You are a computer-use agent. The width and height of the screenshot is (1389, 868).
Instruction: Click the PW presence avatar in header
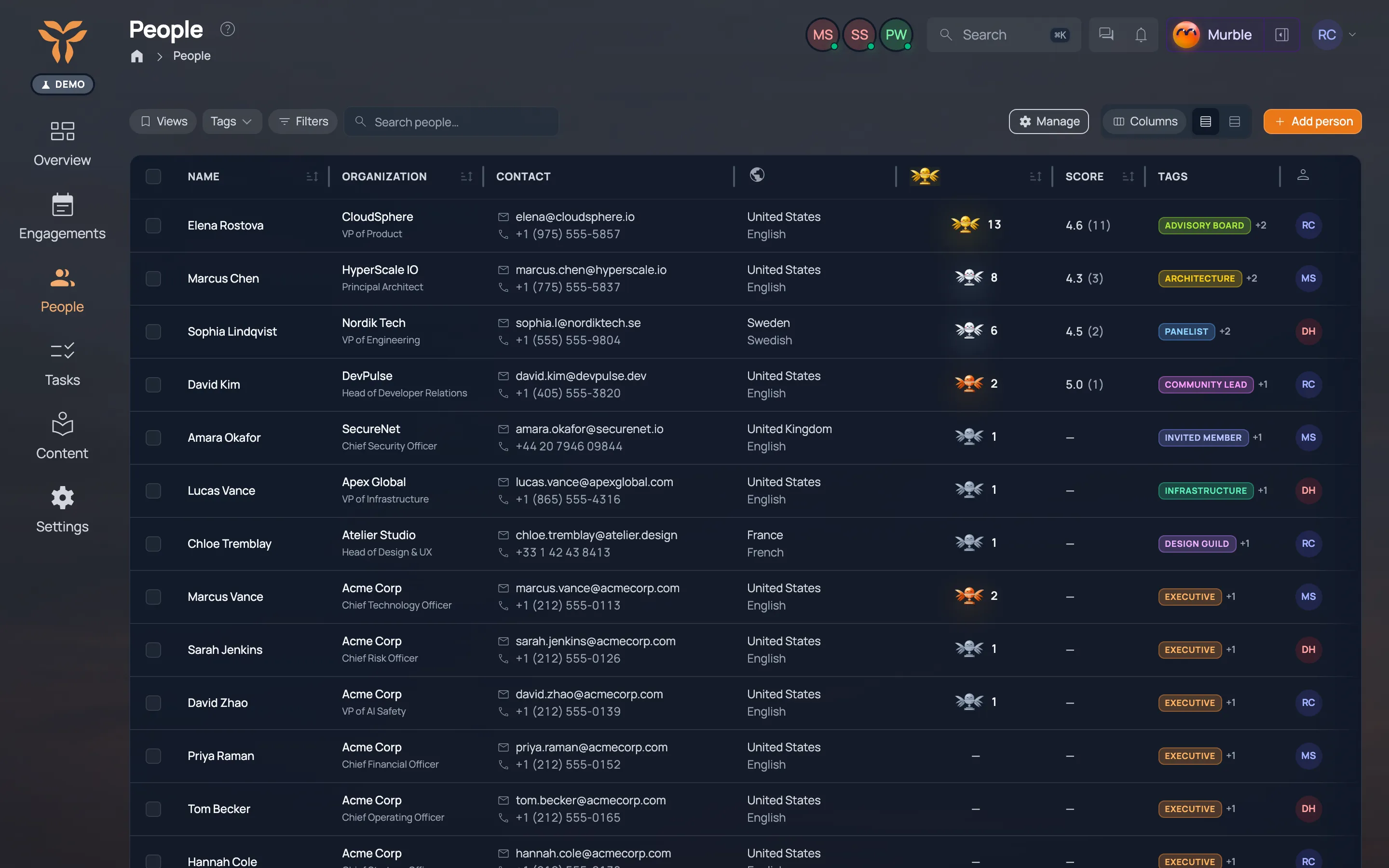tap(896, 34)
